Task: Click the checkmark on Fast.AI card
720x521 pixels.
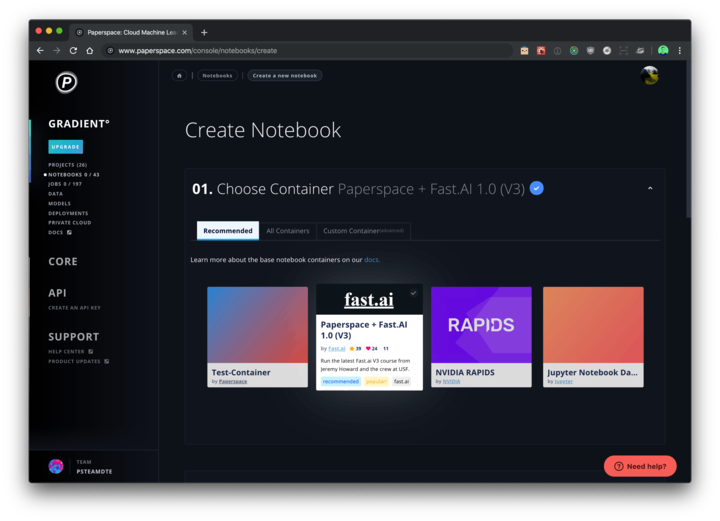Action: tap(413, 293)
